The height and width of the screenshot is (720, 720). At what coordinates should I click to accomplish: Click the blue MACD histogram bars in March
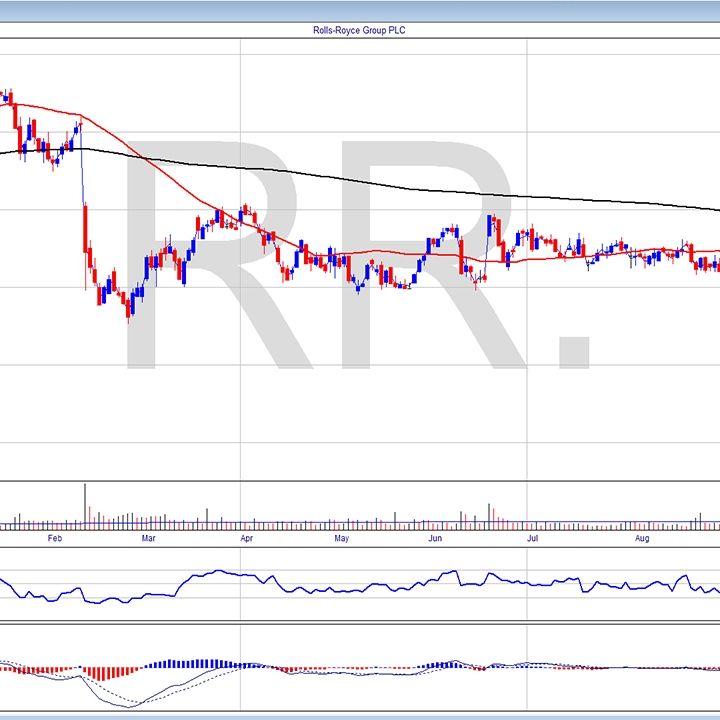pos(185,663)
